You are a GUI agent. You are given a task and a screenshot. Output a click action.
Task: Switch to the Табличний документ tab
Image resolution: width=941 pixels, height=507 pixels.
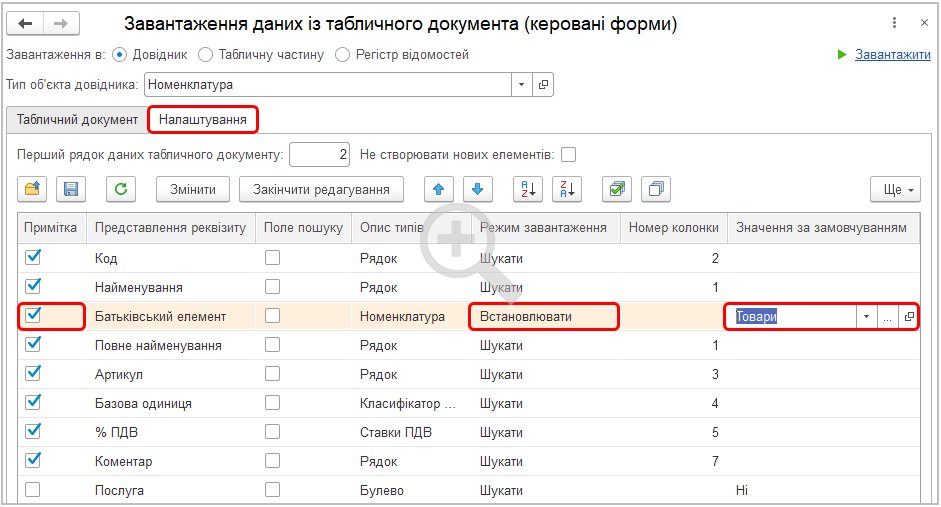tap(77, 119)
